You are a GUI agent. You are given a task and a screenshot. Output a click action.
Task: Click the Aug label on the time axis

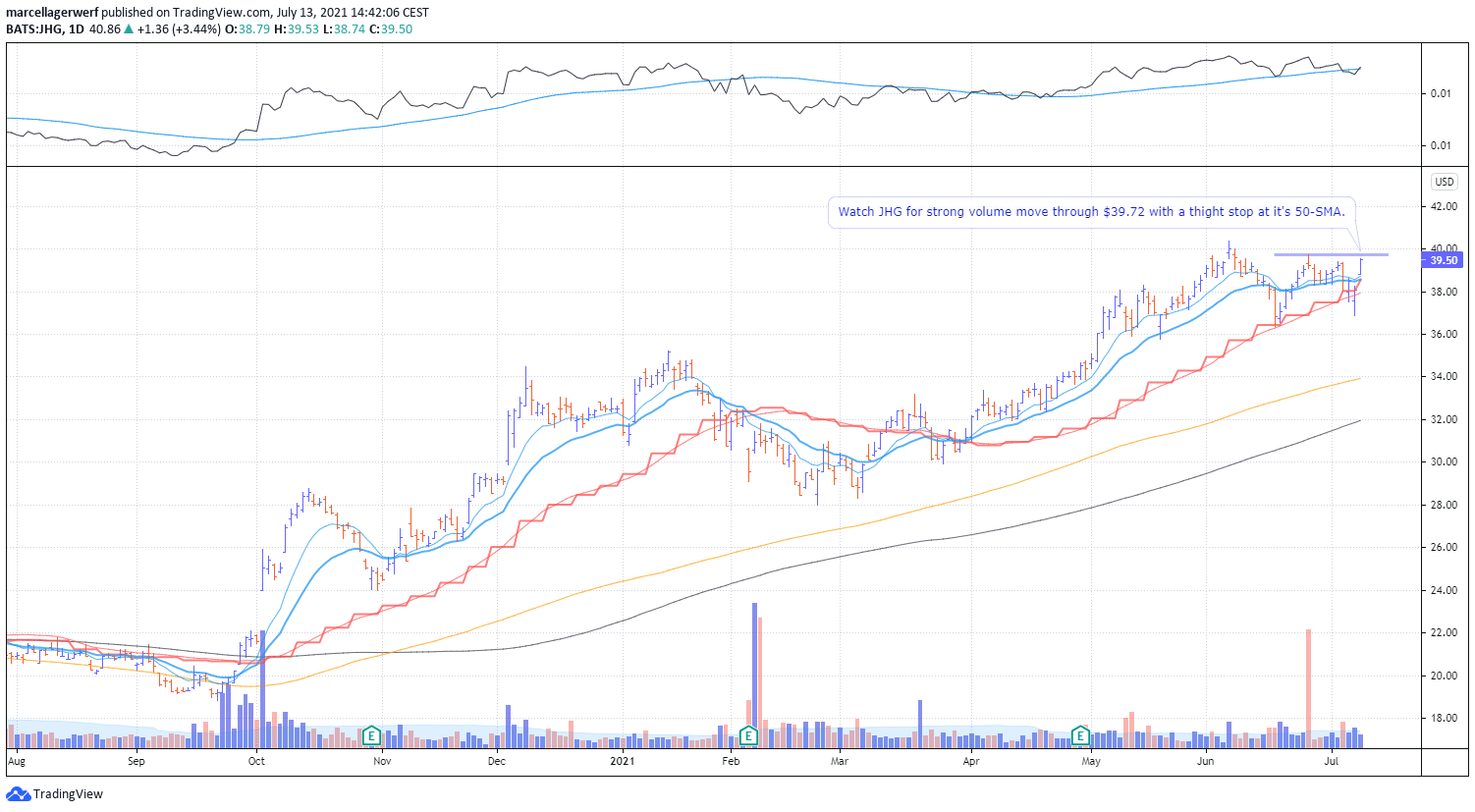[16, 761]
